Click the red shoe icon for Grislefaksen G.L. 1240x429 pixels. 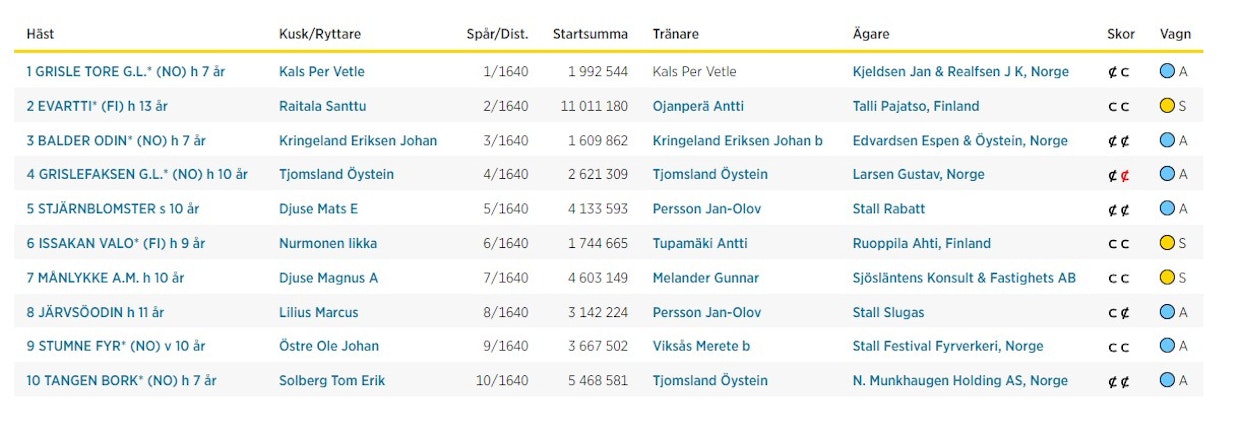coord(1125,175)
